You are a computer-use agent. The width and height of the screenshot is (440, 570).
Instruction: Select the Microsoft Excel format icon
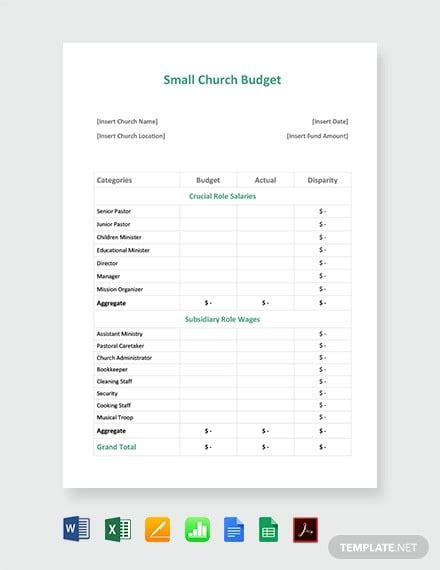(x=118, y=529)
